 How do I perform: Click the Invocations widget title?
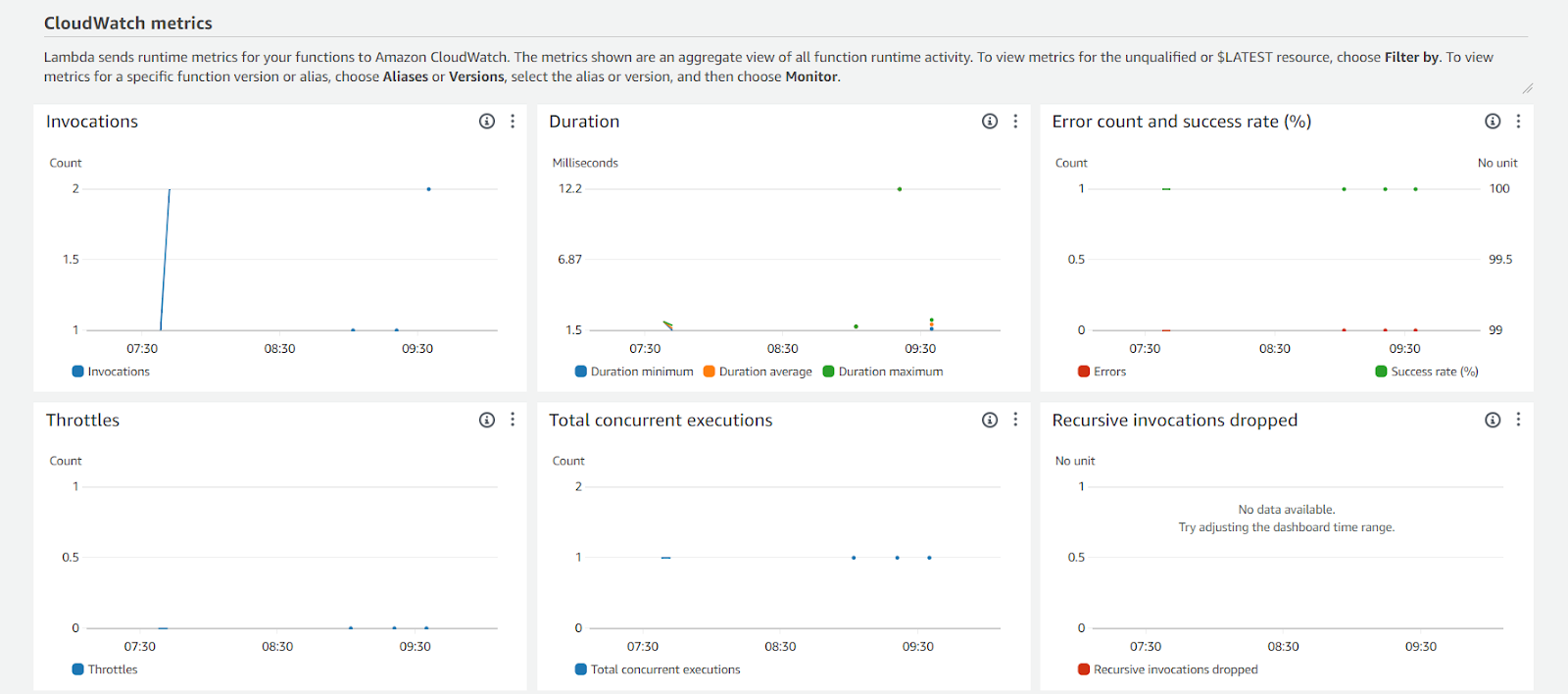(x=92, y=122)
